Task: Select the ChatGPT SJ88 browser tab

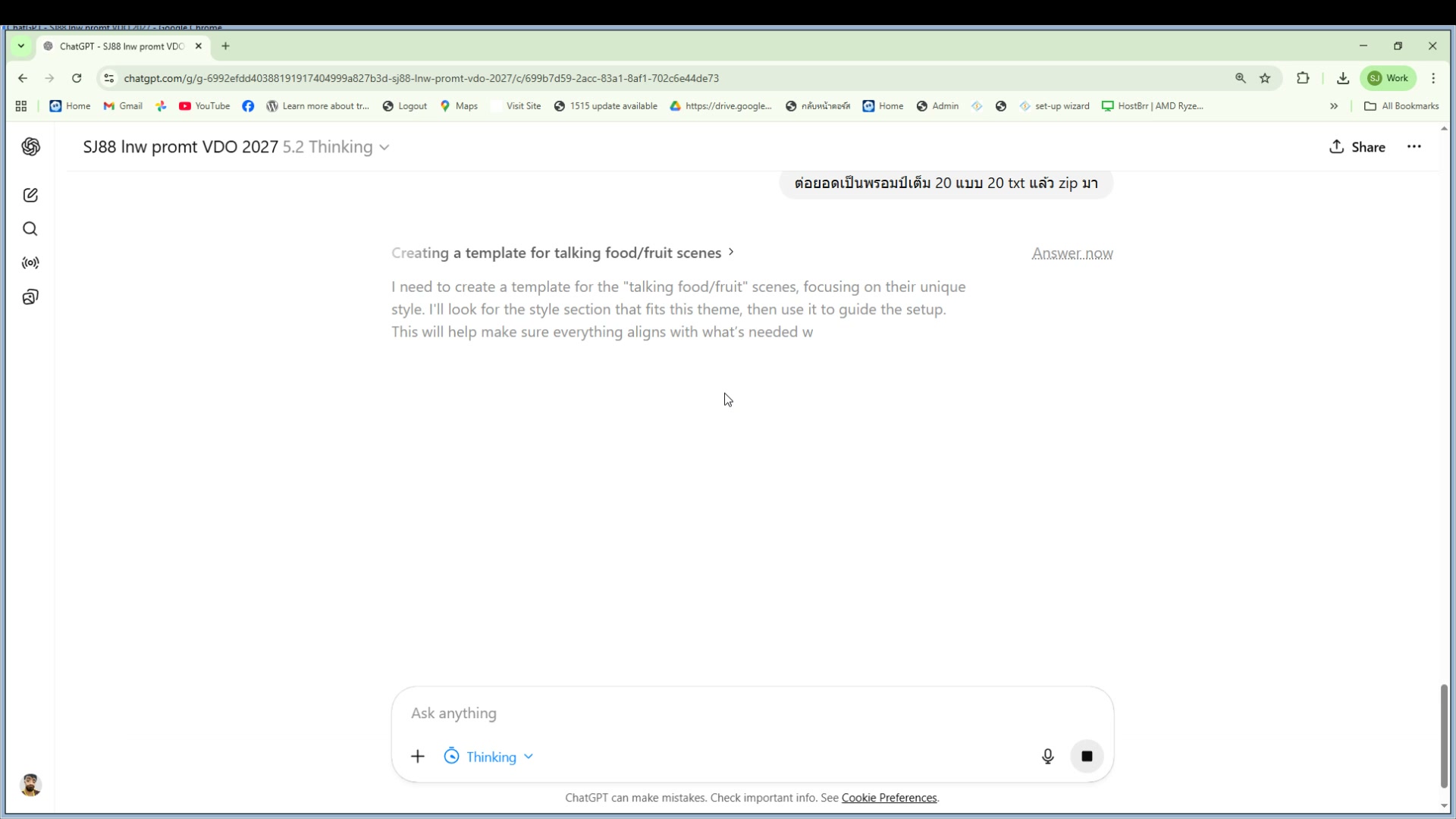Action: (x=121, y=46)
